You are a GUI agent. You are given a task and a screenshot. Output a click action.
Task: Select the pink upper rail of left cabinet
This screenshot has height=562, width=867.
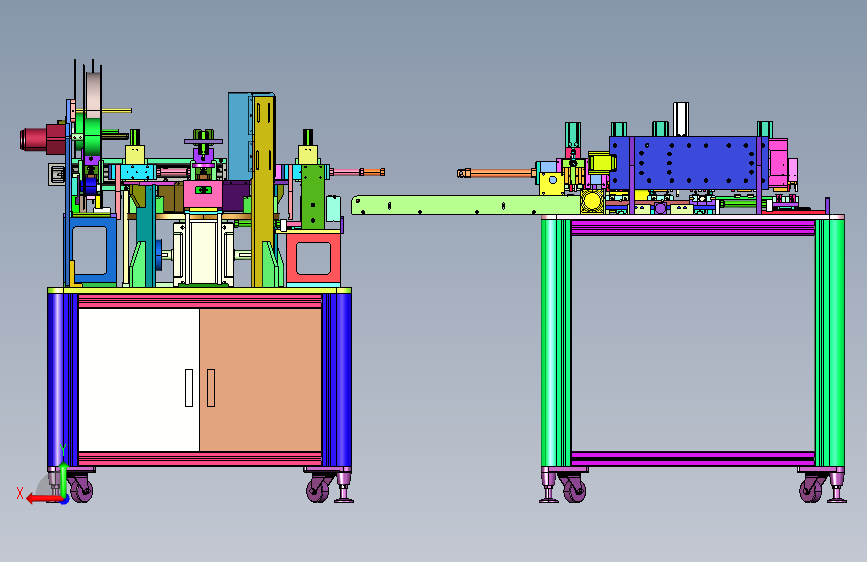200,301
